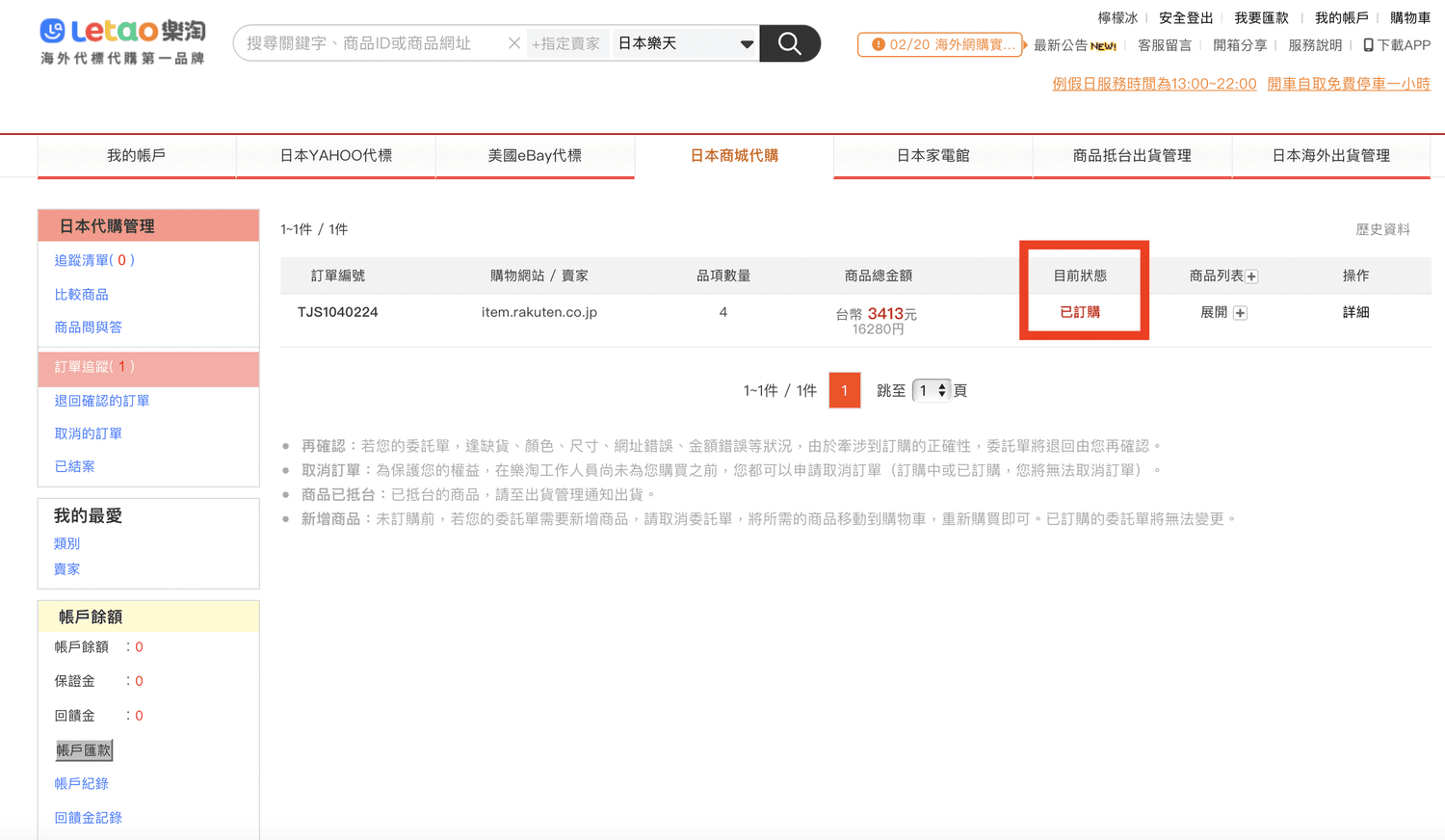Screen dimensions: 1445x840
Task: Click the keyword search input field
Action: [371, 43]
